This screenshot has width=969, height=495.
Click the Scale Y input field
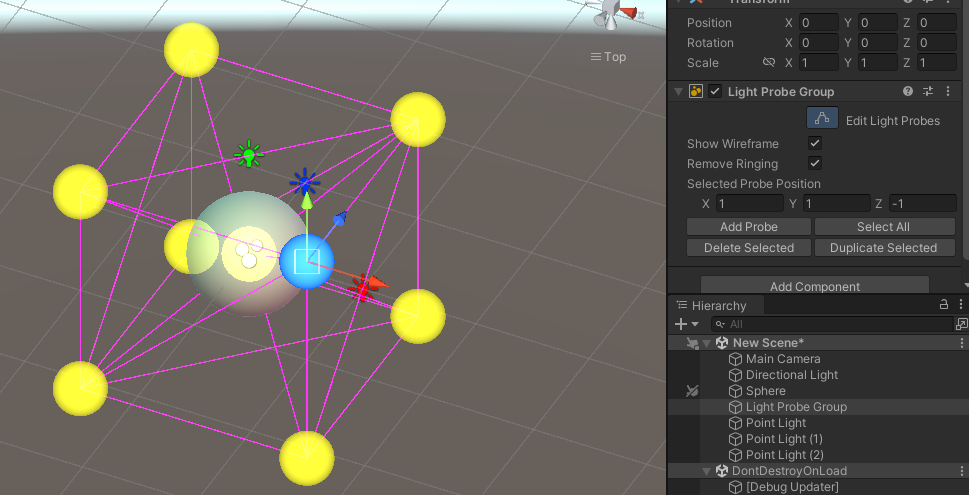click(878, 62)
